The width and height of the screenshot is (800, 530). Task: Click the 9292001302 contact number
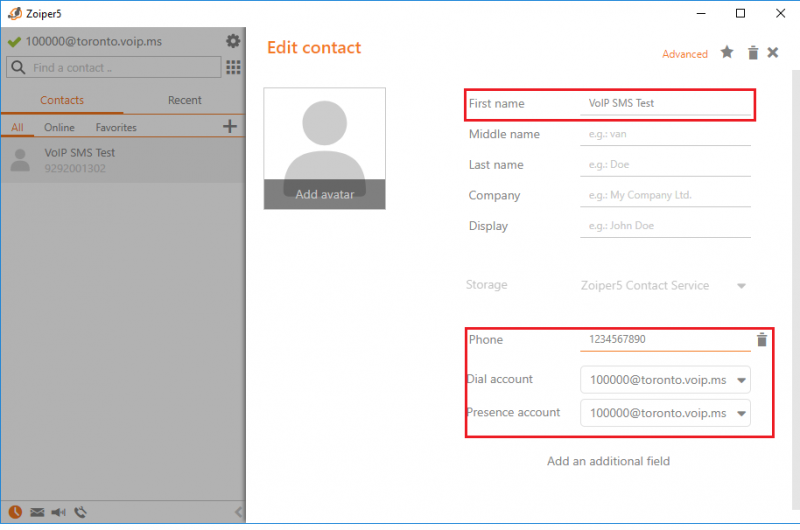pos(75,168)
